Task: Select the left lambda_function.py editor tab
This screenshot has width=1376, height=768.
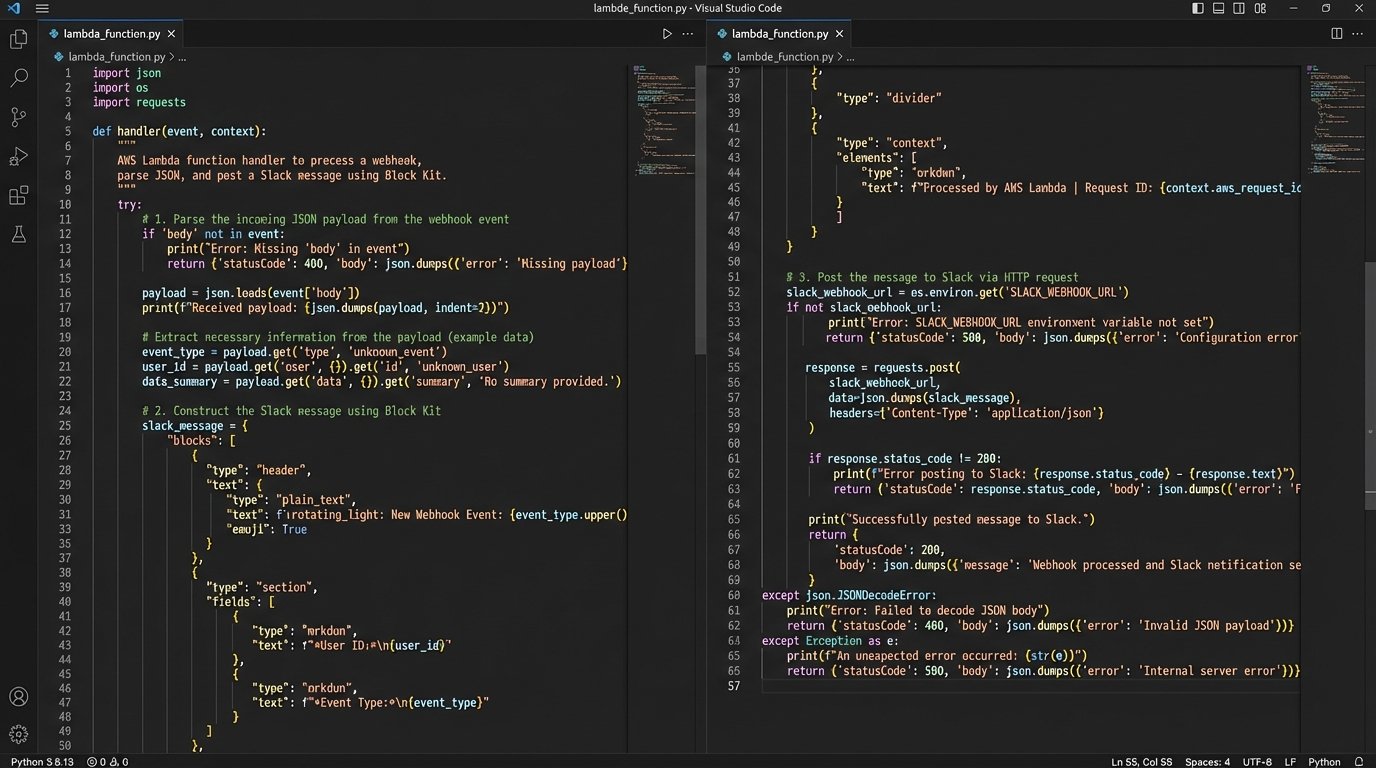Action: (x=110, y=33)
